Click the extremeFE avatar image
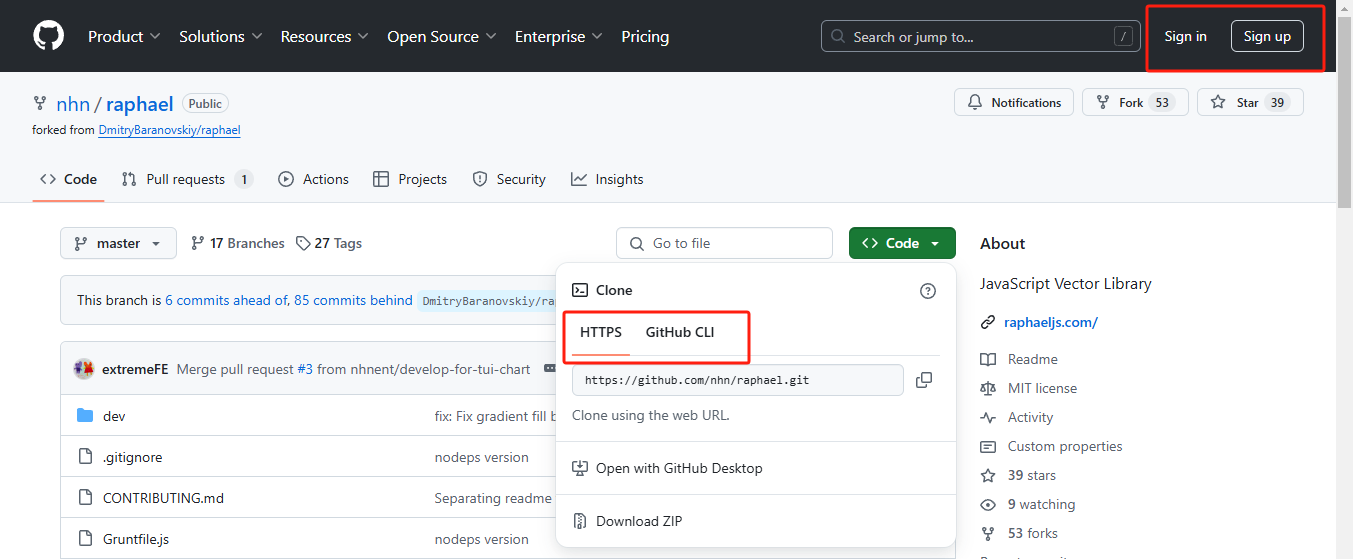This screenshot has height=559, width=1353. [x=84, y=369]
